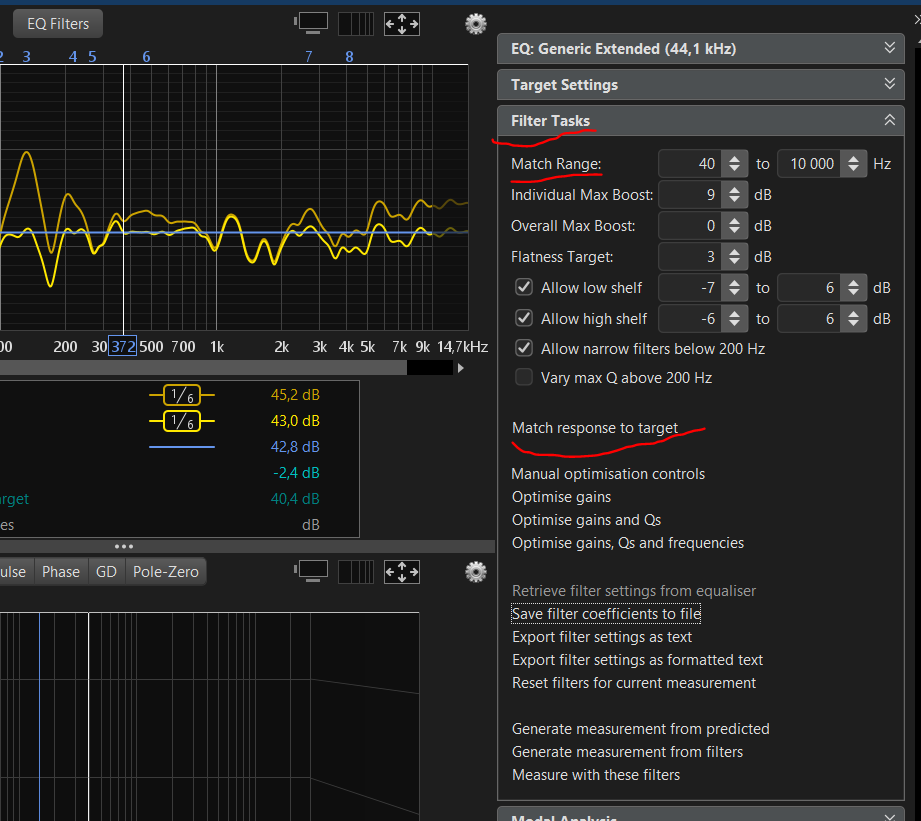The width and height of the screenshot is (921, 821).
Task: Click the fit-to-data arrows icon above lower graph
Action: [x=402, y=572]
